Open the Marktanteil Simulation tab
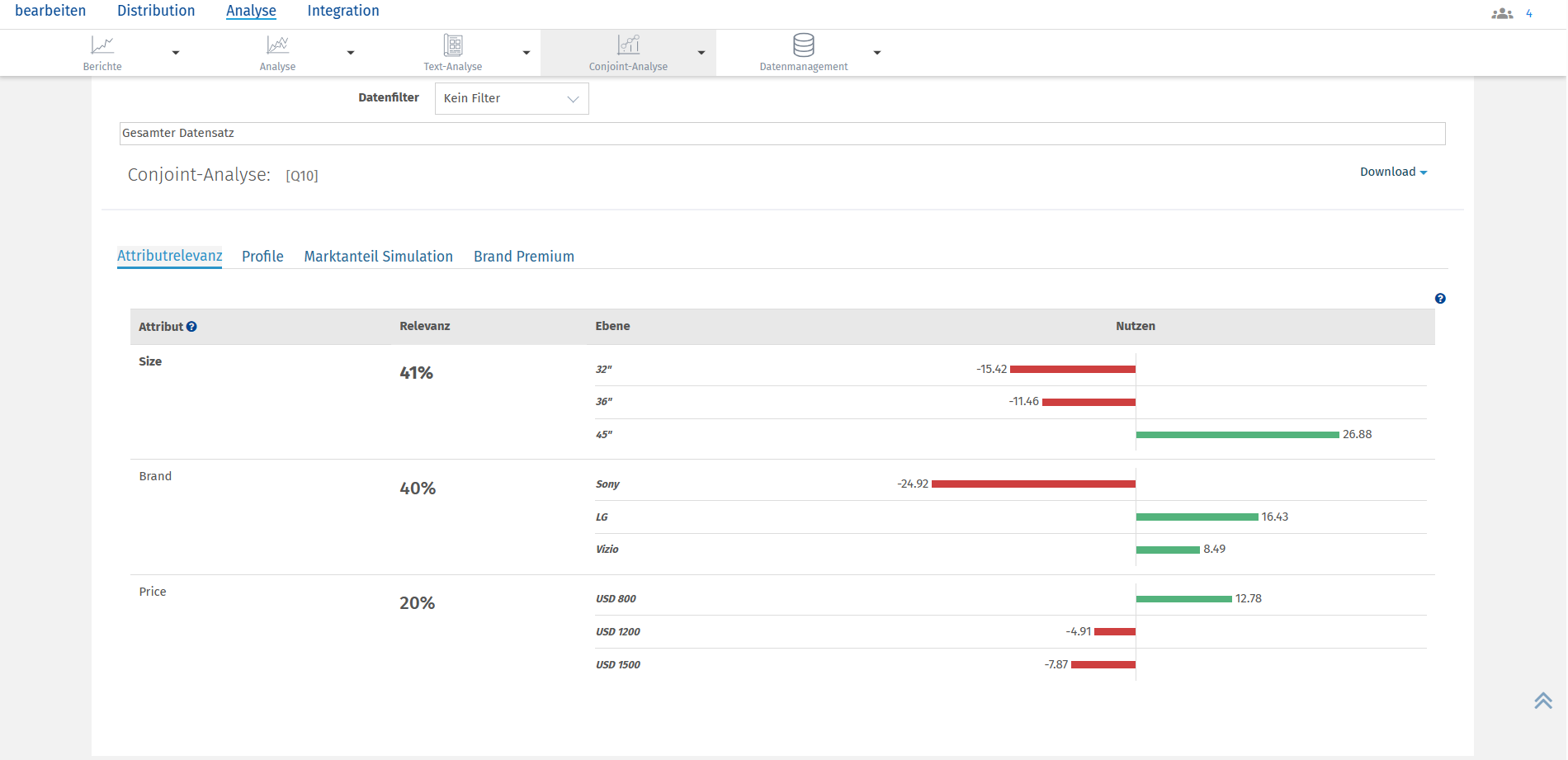The height and width of the screenshot is (760, 1568). tap(378, 257)
